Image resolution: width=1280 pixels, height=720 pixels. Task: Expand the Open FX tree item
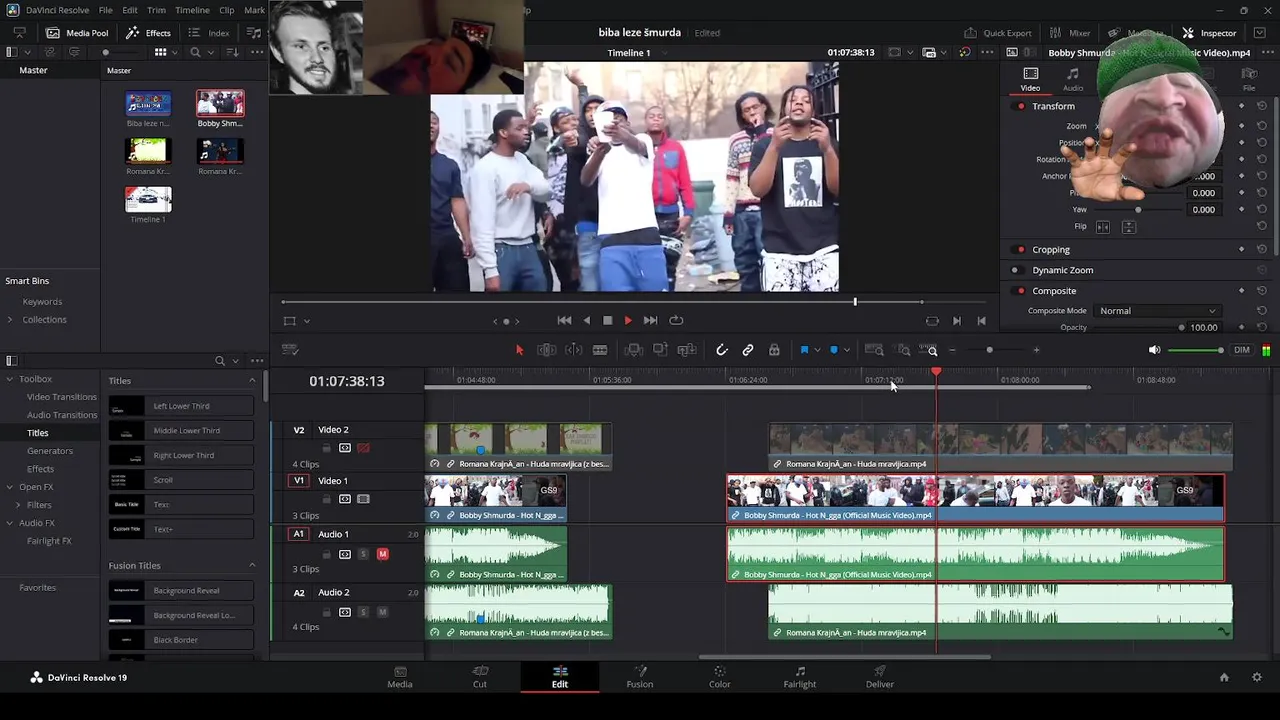pos(10,487)
